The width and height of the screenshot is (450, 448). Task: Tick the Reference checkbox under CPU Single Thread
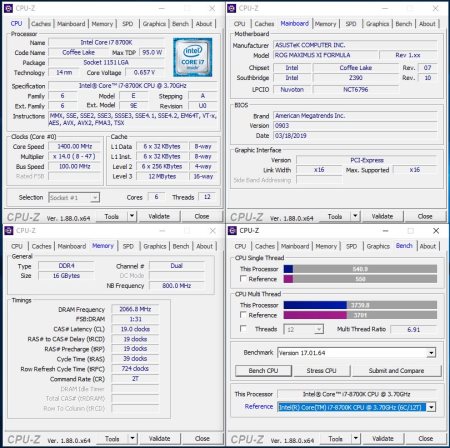coord(243,279)
